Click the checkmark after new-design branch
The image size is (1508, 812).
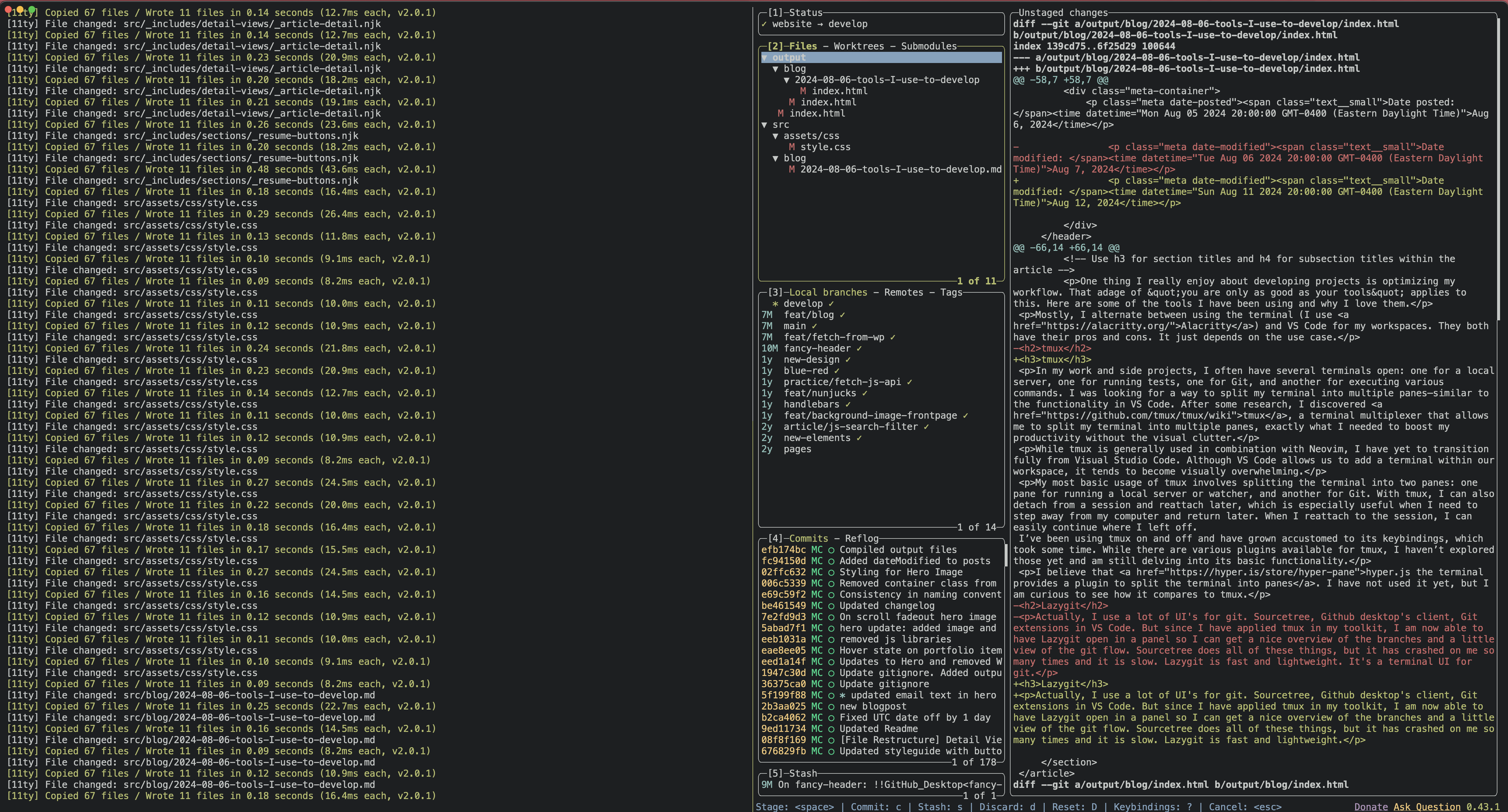[x=848, y=359]
